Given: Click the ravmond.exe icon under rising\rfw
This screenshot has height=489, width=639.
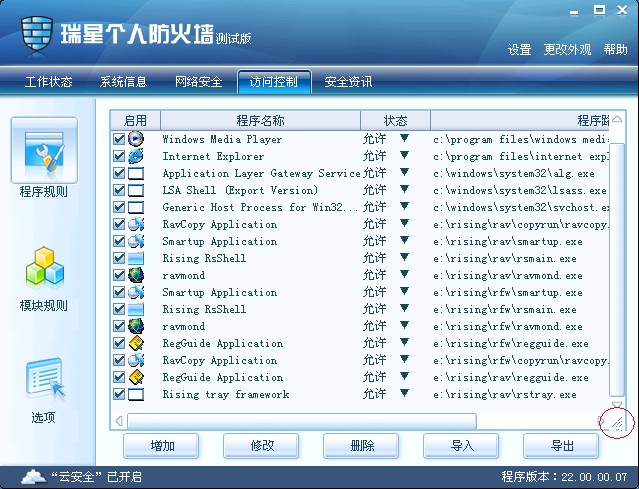Looking at the screenshot, I should tap(136, 326).
